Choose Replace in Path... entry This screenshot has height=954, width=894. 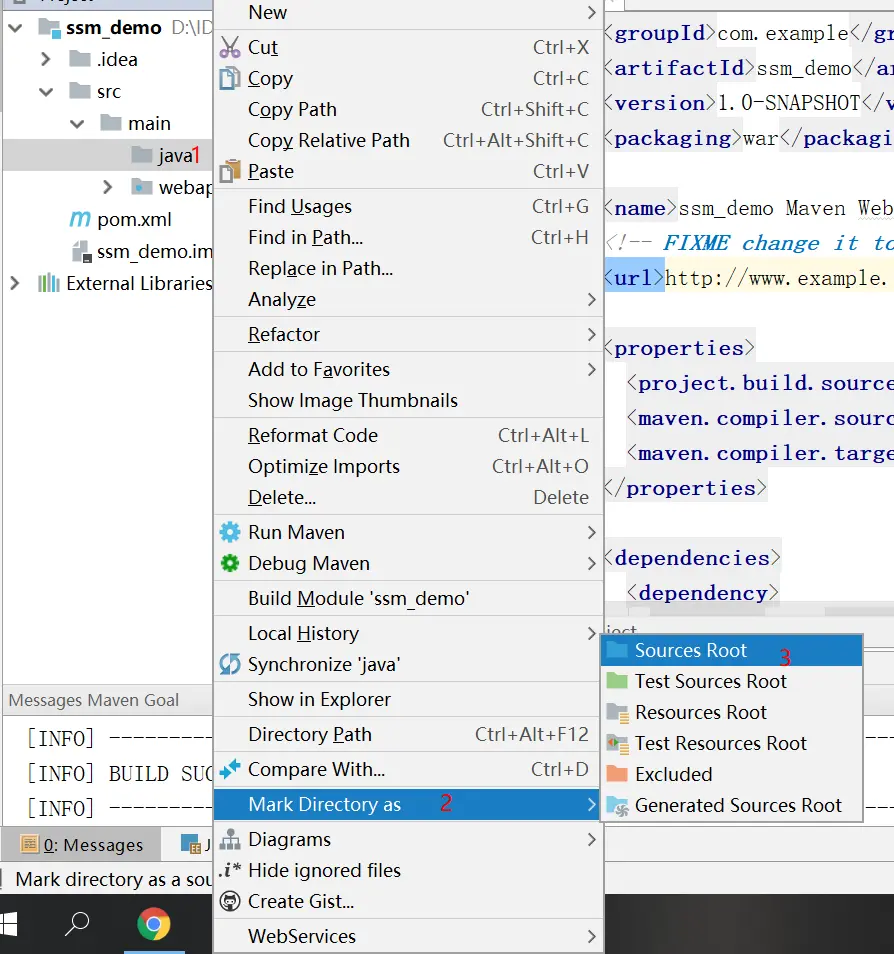coord(408,268)
